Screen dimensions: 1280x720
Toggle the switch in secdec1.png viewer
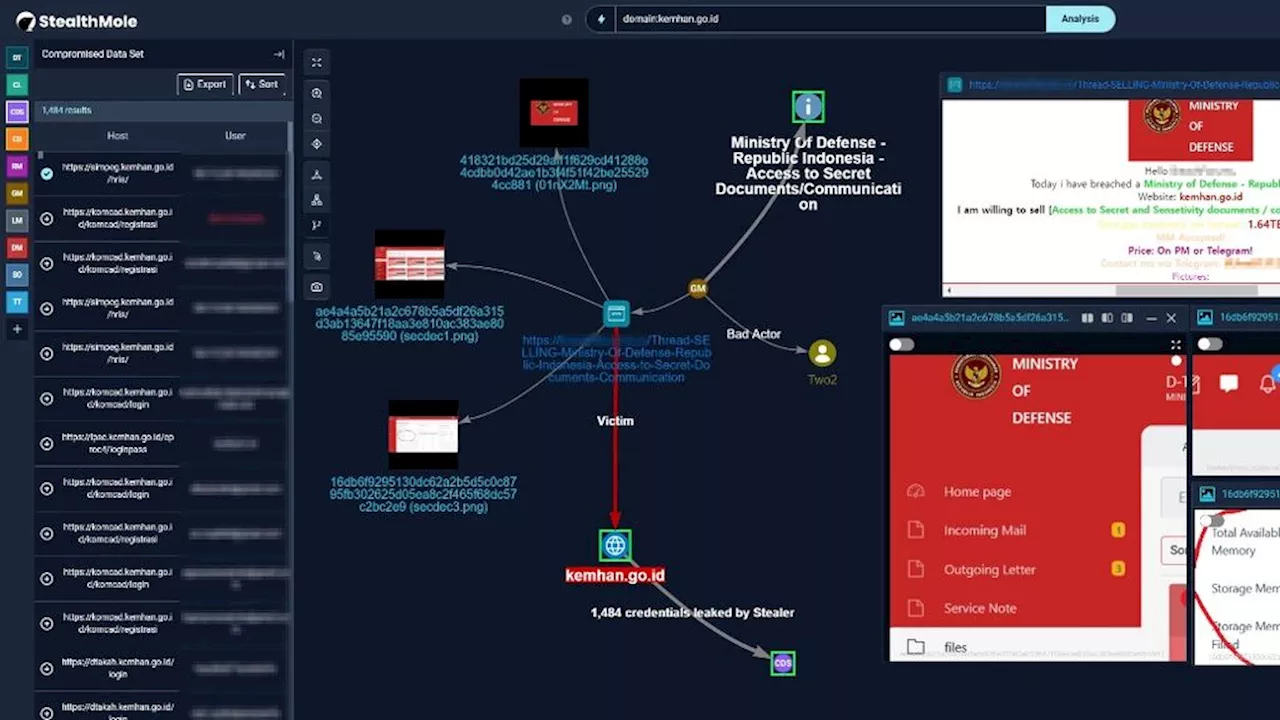902,345
